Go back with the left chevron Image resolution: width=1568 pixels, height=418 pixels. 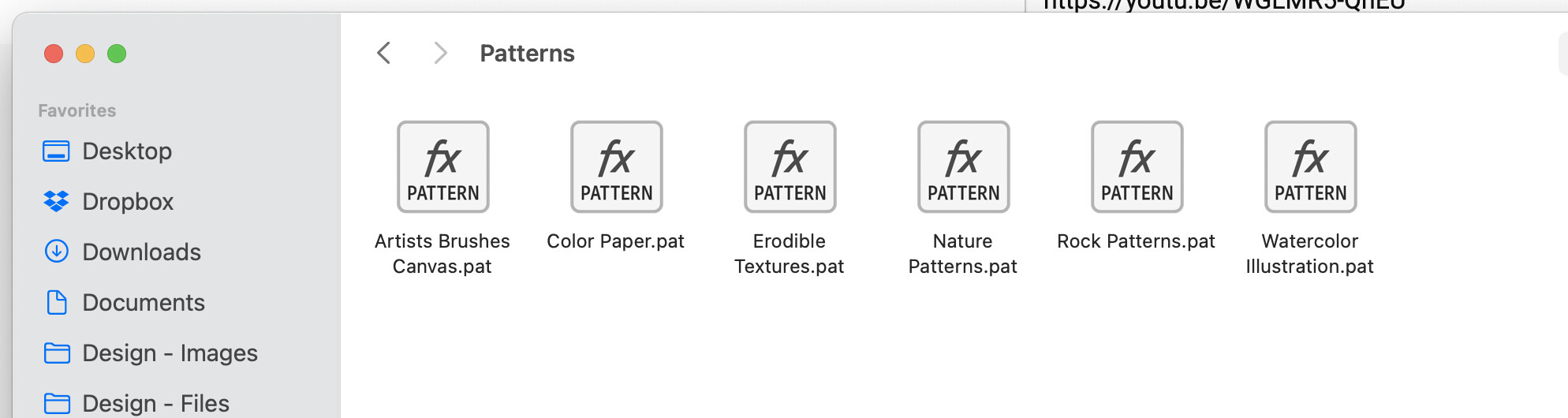click(x=384, y=53)
